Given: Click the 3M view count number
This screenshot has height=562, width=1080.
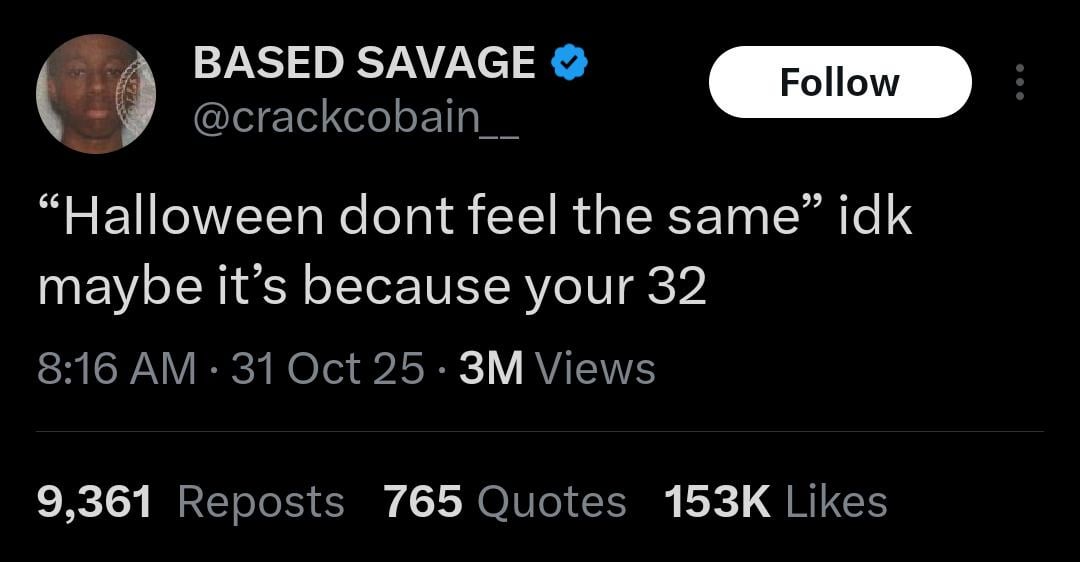Looking at the screenshot, I should click(x=491, y=369).
